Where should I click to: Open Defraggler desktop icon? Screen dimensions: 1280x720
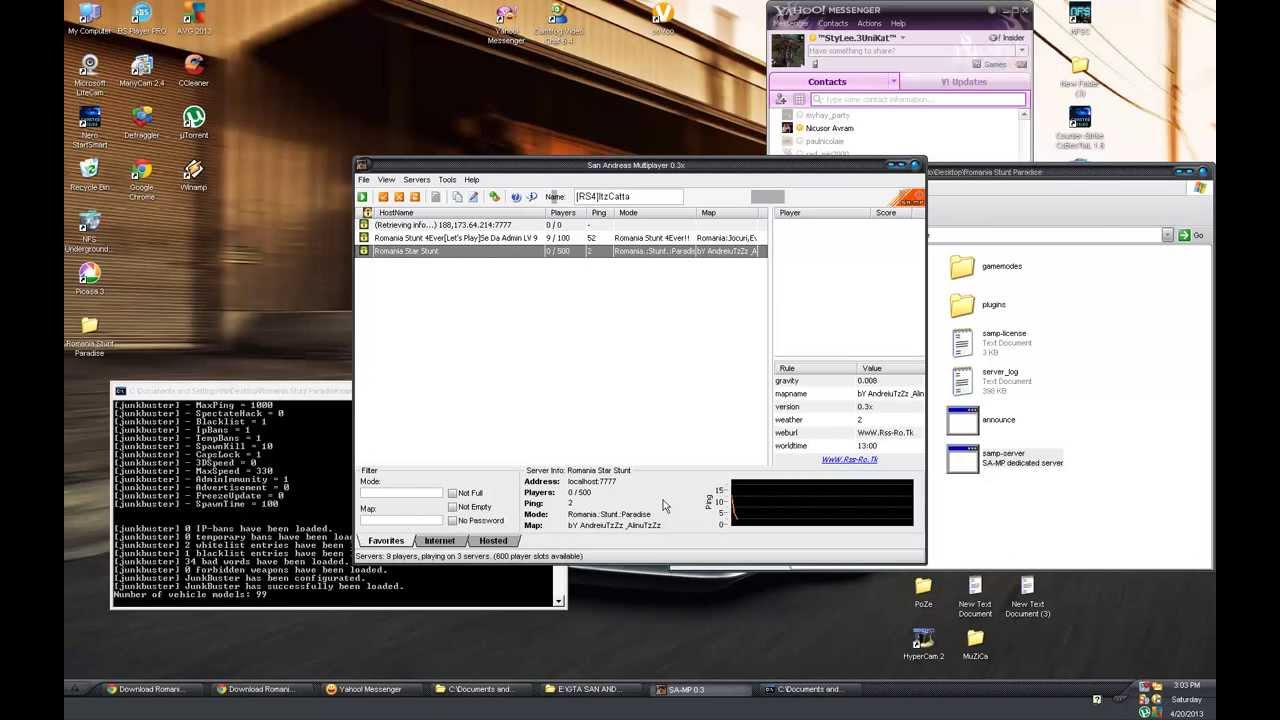142,123
